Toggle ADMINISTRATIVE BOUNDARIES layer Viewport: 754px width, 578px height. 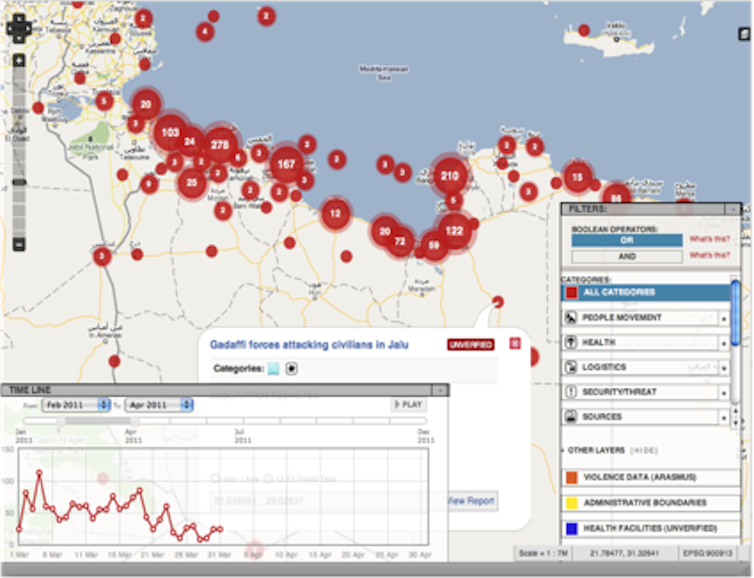tap(651, 503)
